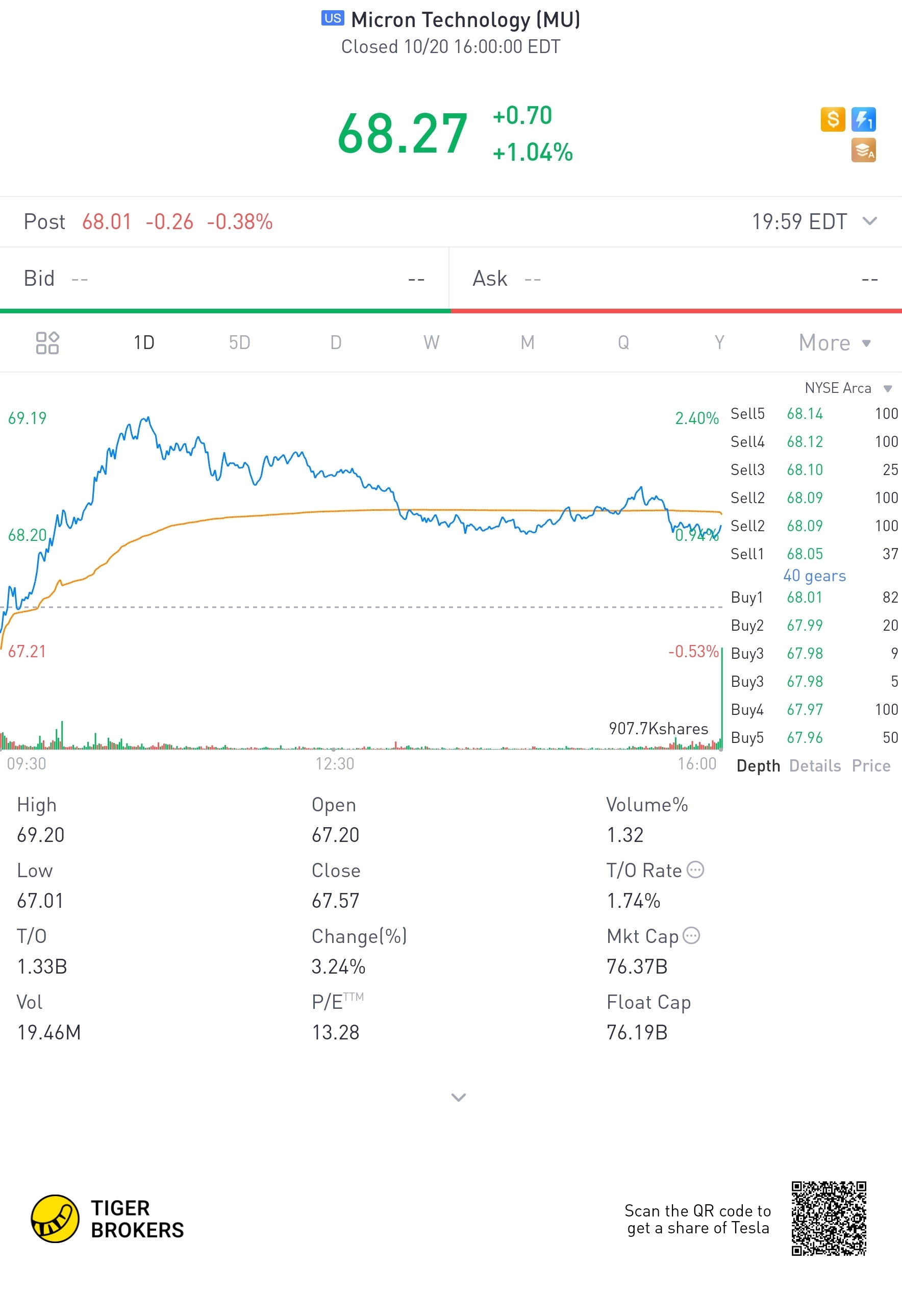Open the More chart periods dropdown
This screenshot has height=1316, width=902.
click(835, 342)
